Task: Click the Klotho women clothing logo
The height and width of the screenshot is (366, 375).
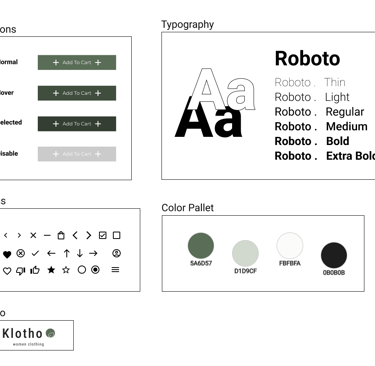Action: click(x=29, y=336)
